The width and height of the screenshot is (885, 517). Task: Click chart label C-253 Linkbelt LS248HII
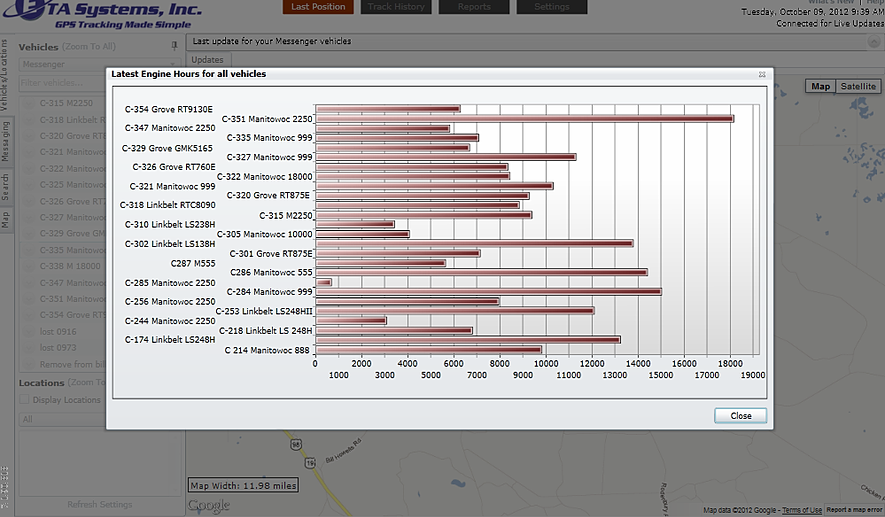[264, 311]
